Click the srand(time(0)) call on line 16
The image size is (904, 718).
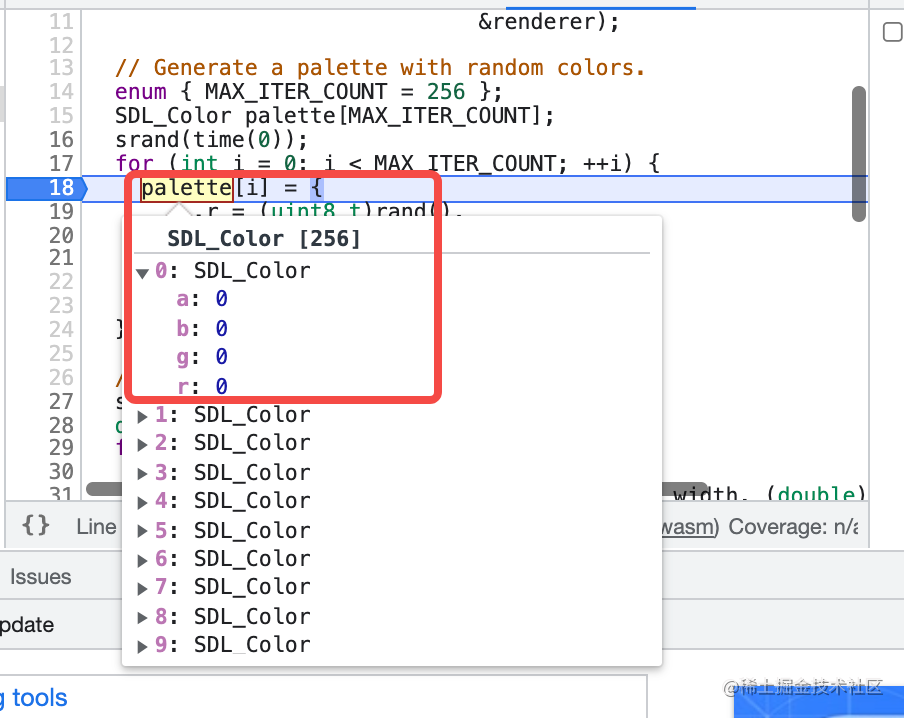211,140
